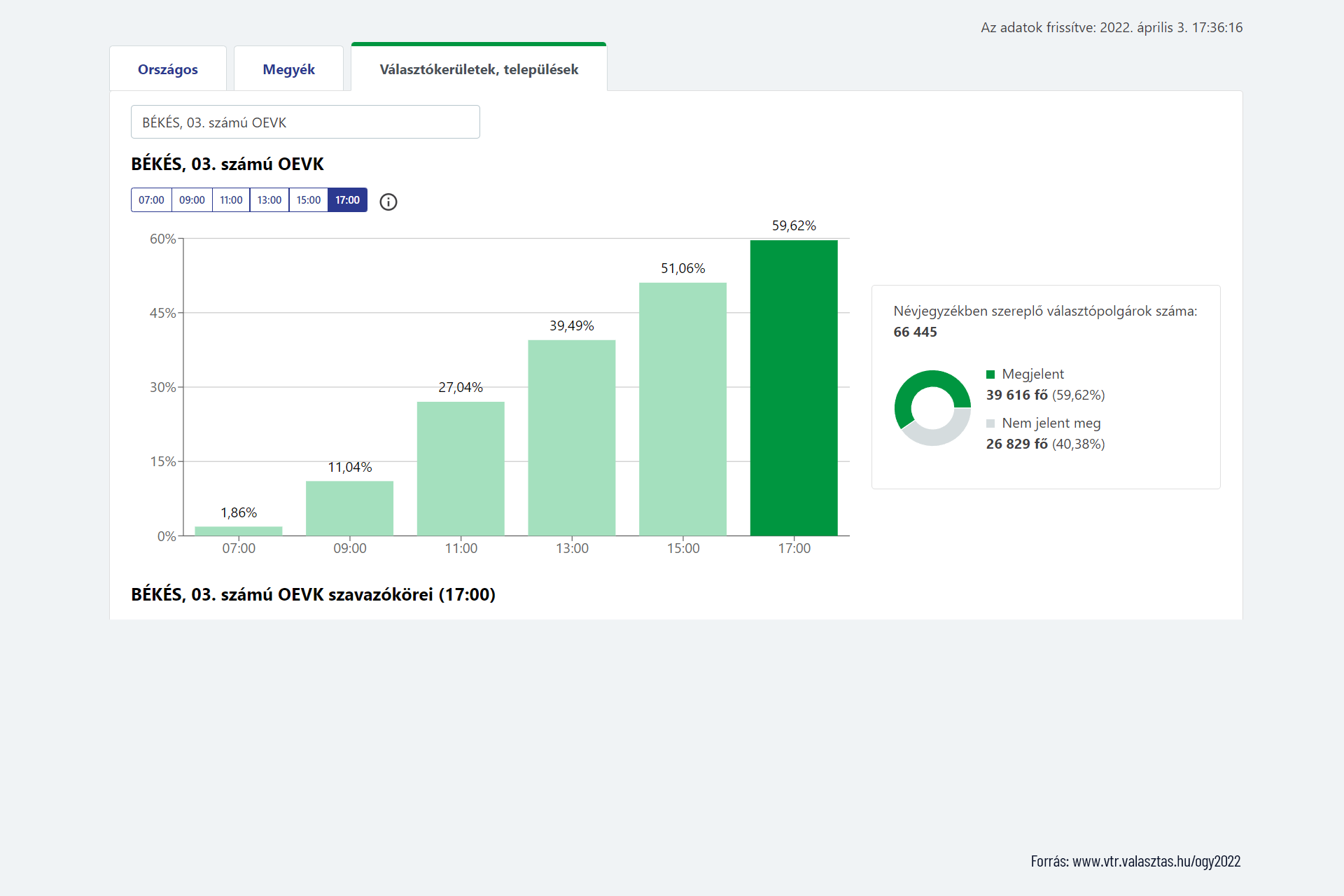Image resolution: width=1344 pixels, height=896 pixels.
Task: Select the 11:00 time toggle
Action: coord(231,200)
